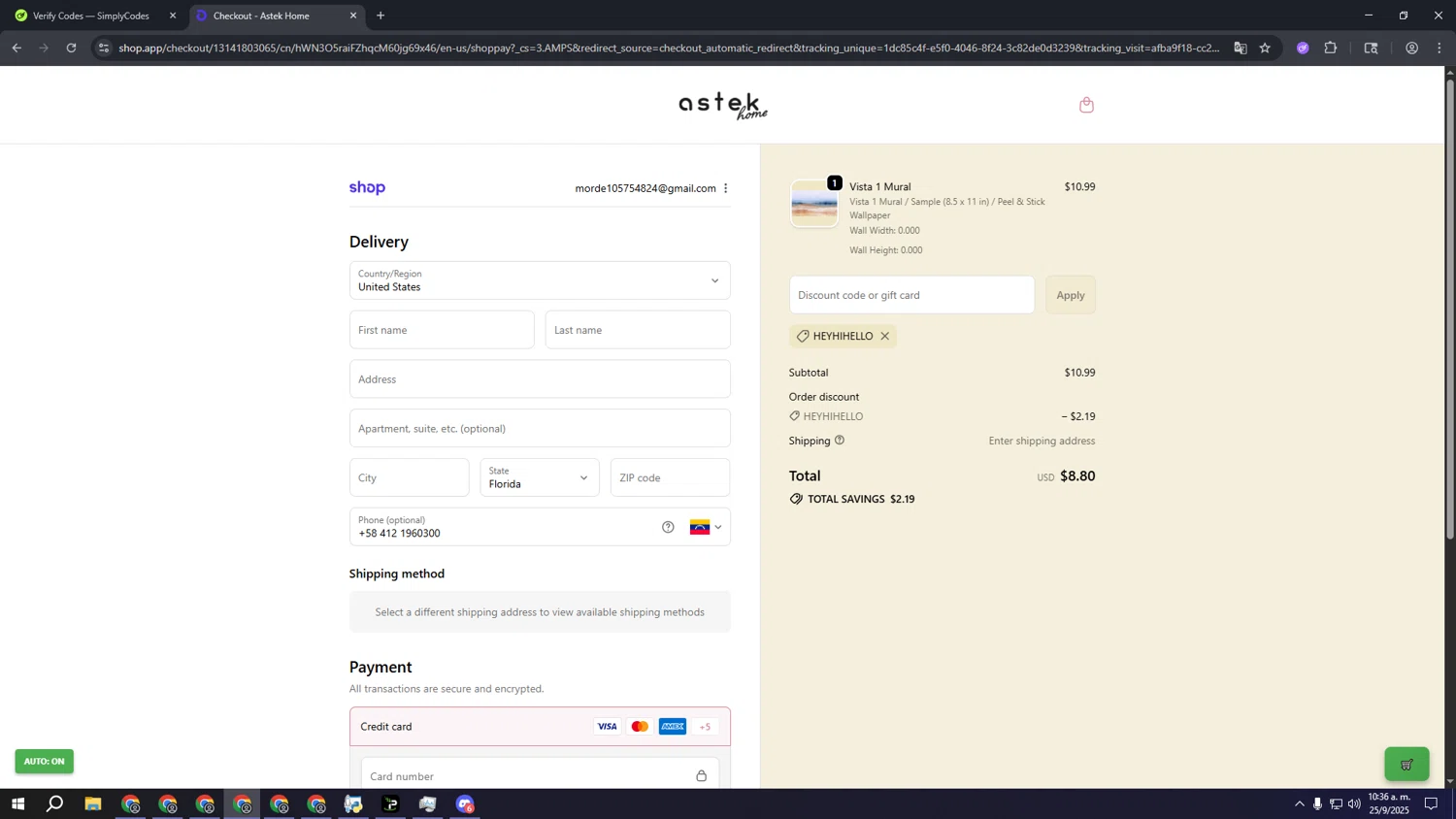
Task: Click the phone number help icon
Action: [x=668, y=527]
